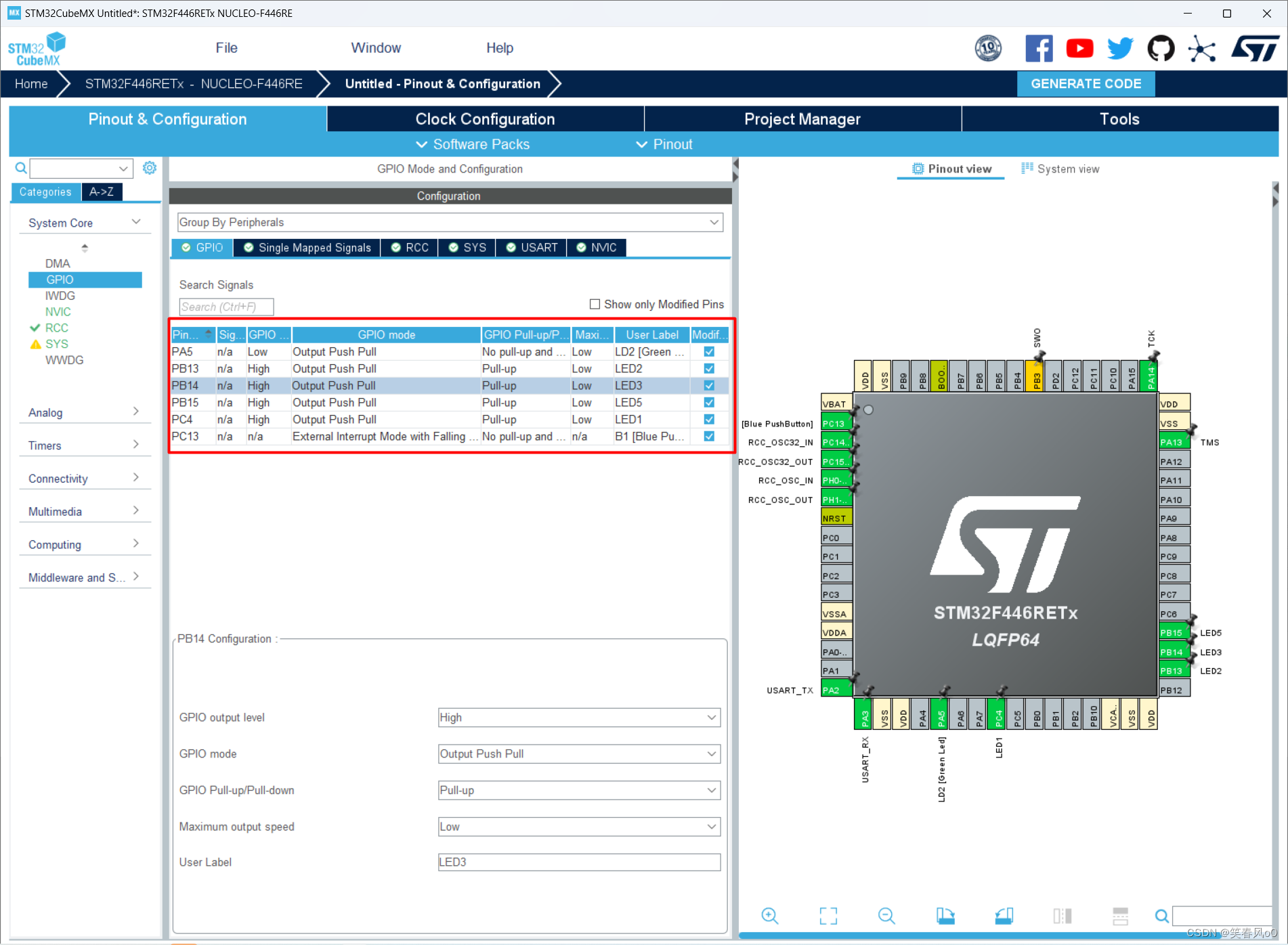Expand the Computing category

84,544
